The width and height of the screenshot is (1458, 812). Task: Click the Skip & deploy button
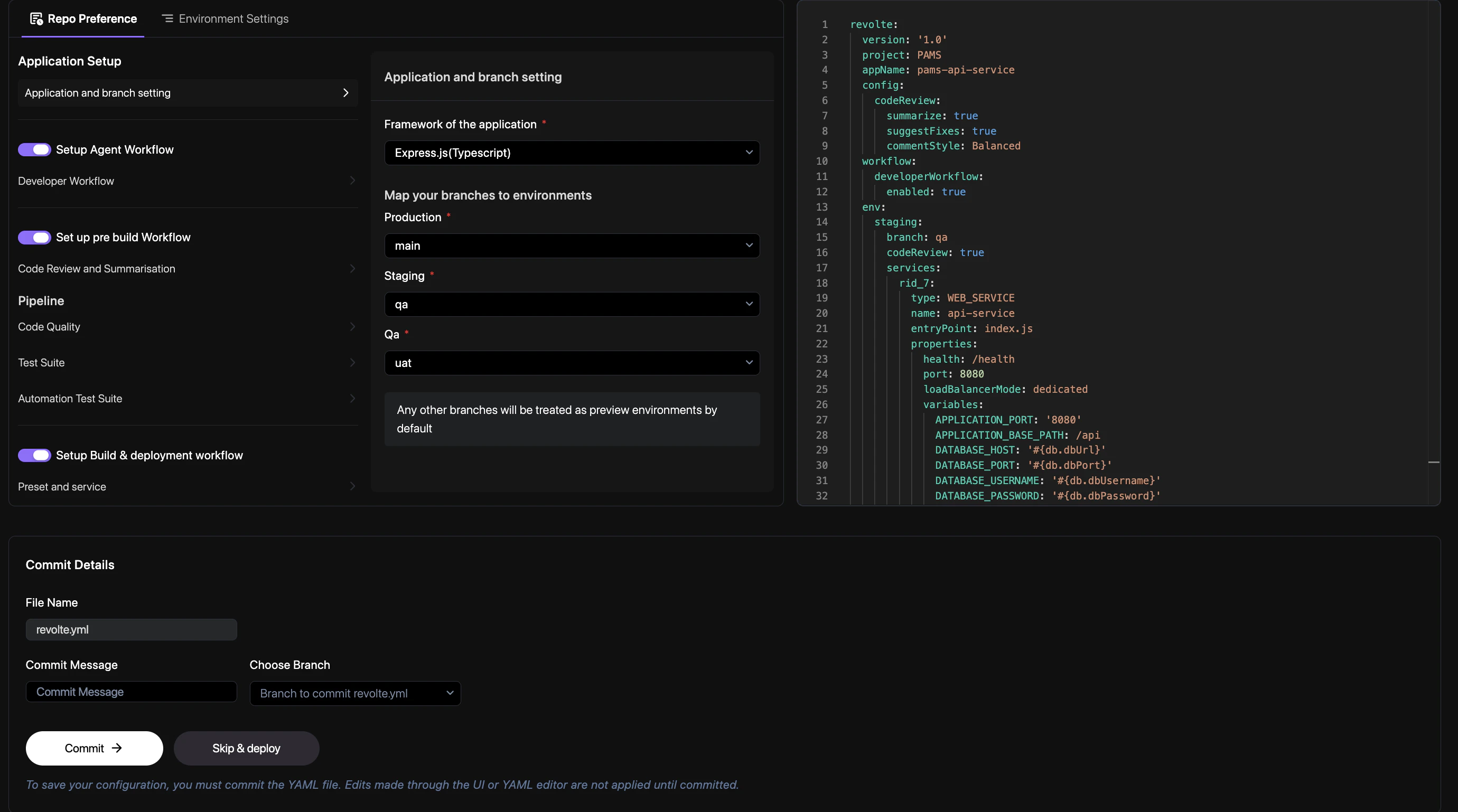coord(246,748)
